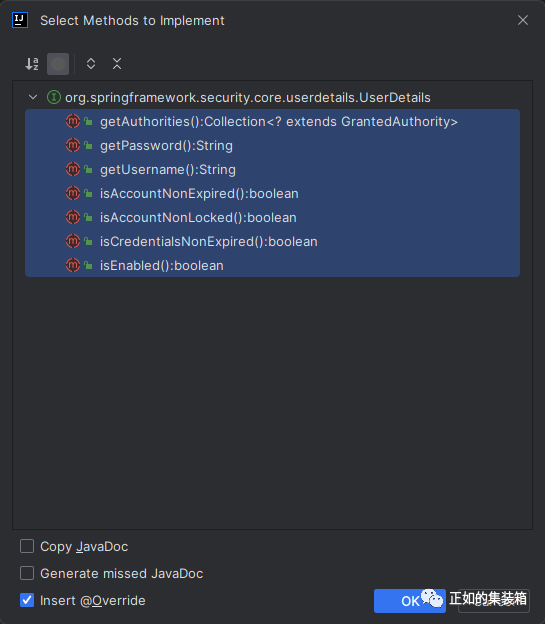Select the UserDetails interface icon
This screenshot has width=545, height=624.
tap(54, 97)
